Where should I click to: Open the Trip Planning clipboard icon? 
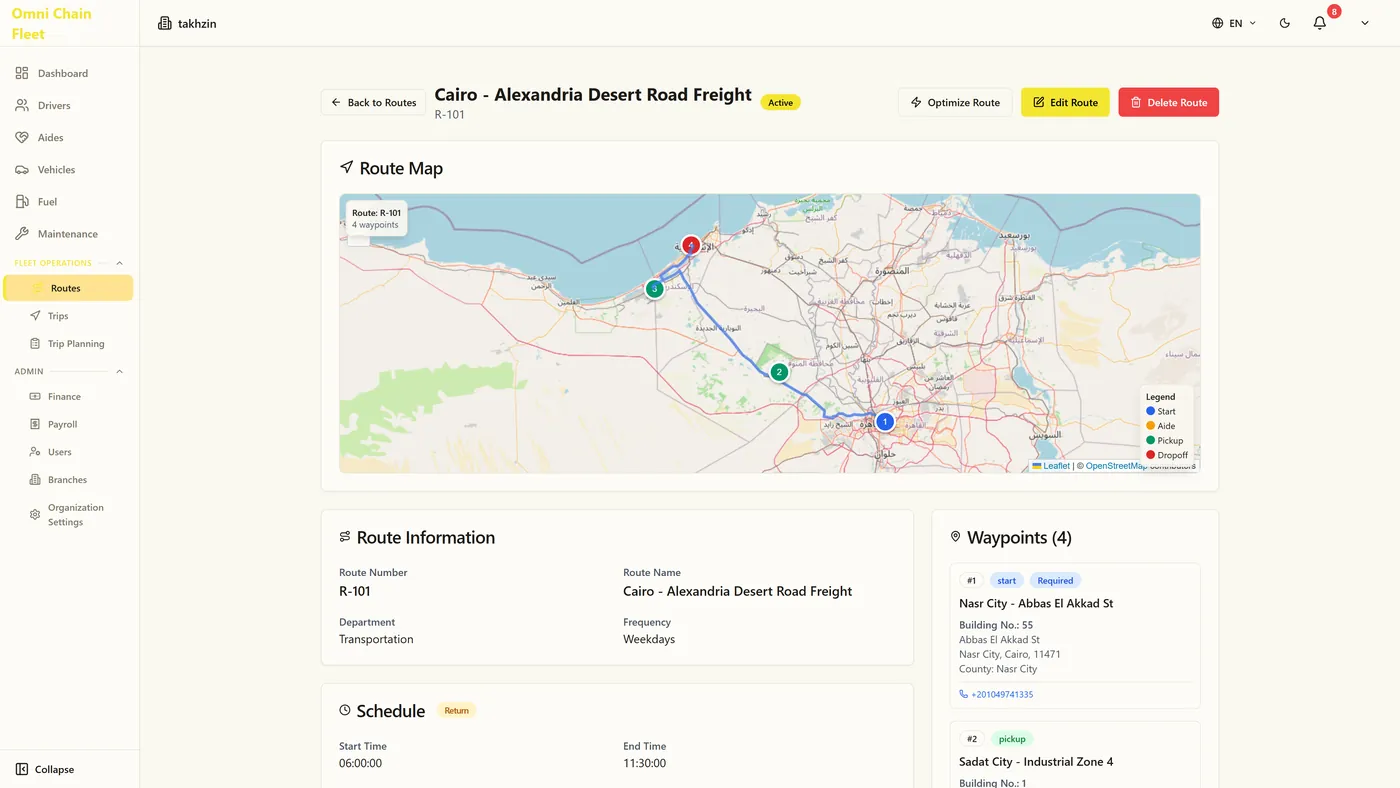click(x=35, y=343)
